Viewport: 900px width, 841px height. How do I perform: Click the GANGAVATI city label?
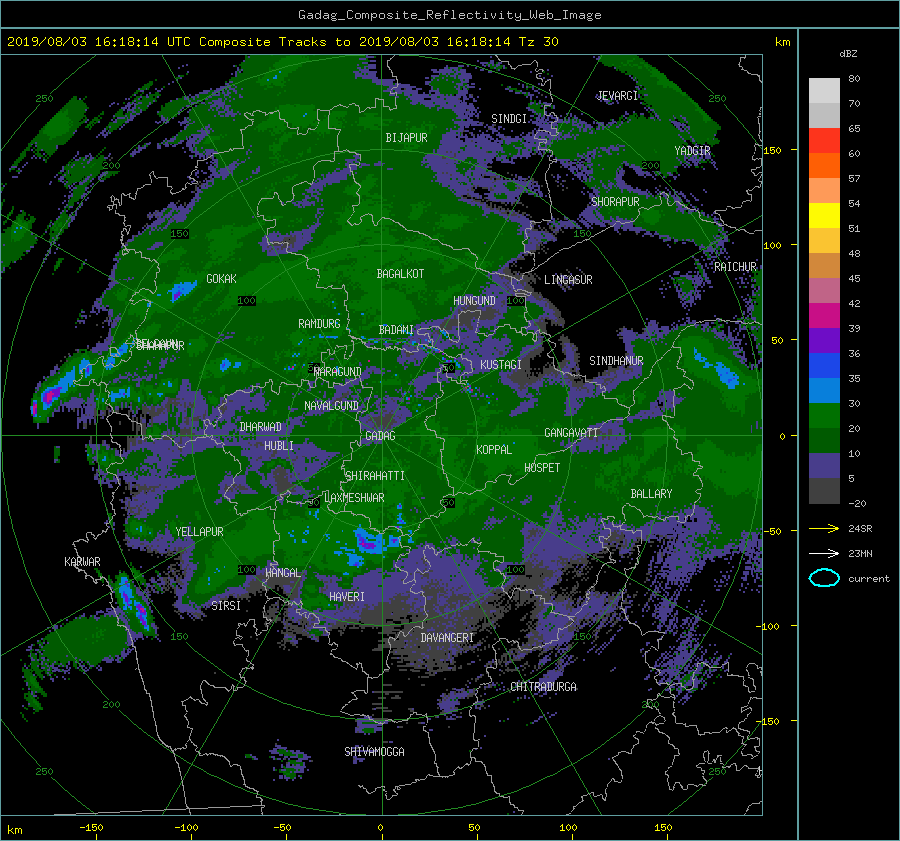coord(571,433)
